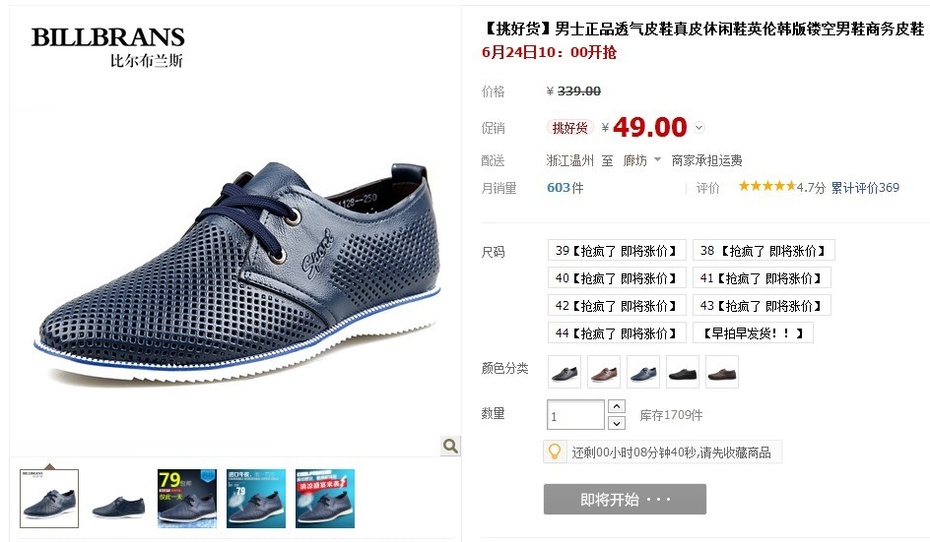Show the thumbnail with the 79 price tag

[187, 499]
